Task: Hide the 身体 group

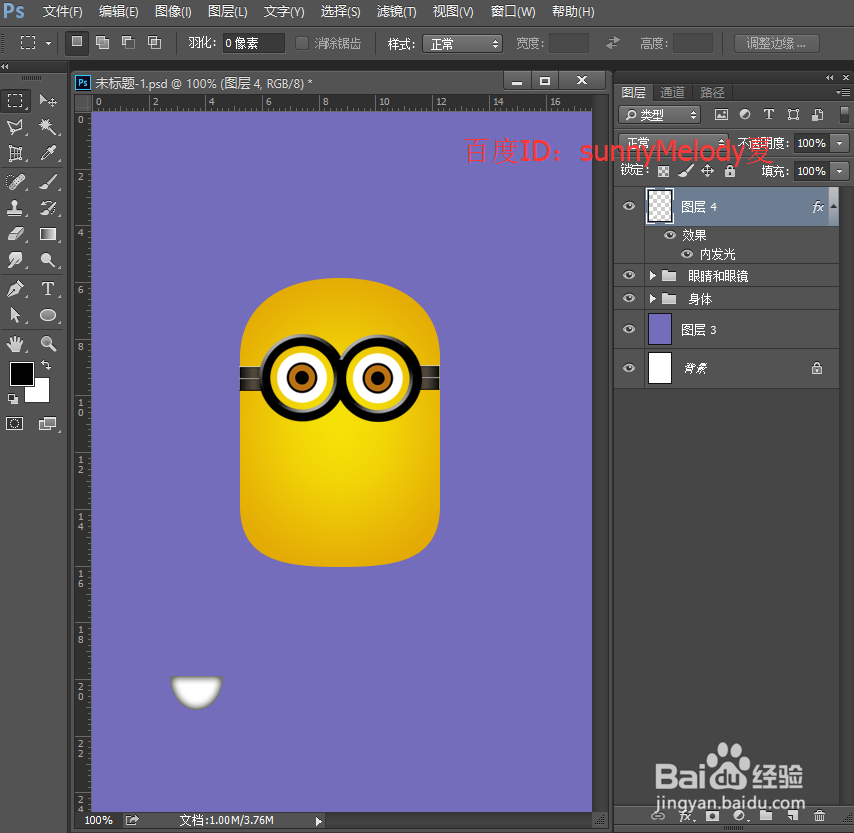Action: pos(629,298)
